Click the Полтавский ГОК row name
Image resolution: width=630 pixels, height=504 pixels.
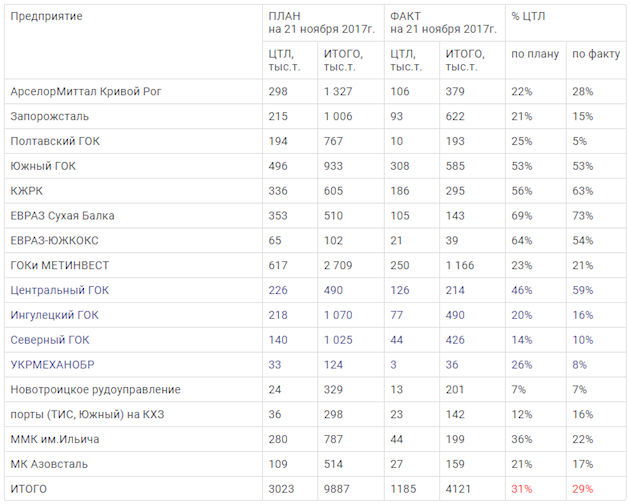coord(56,142)
